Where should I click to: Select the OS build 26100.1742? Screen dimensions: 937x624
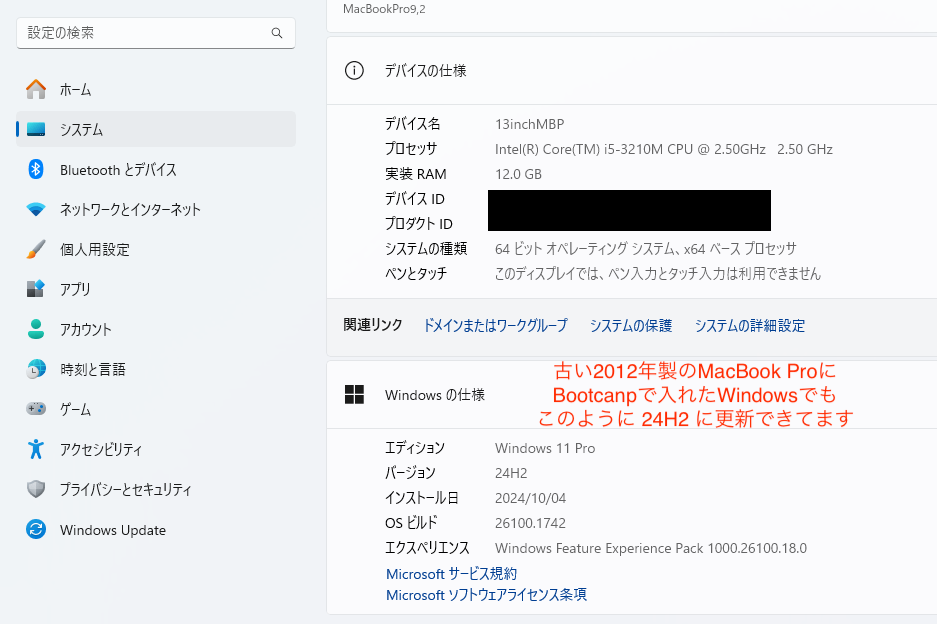coord(530,524)
